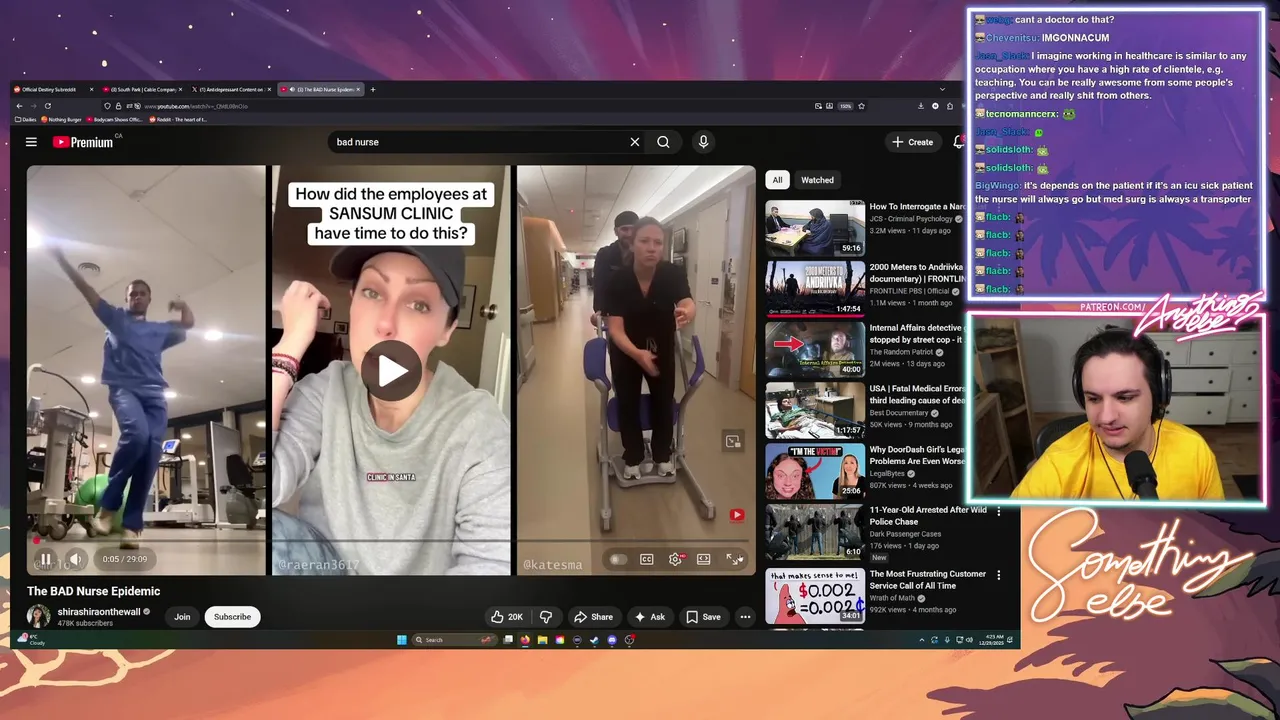Bookmark page with star icon
The image size is (1280, 720).
click(x=861, y=106)
